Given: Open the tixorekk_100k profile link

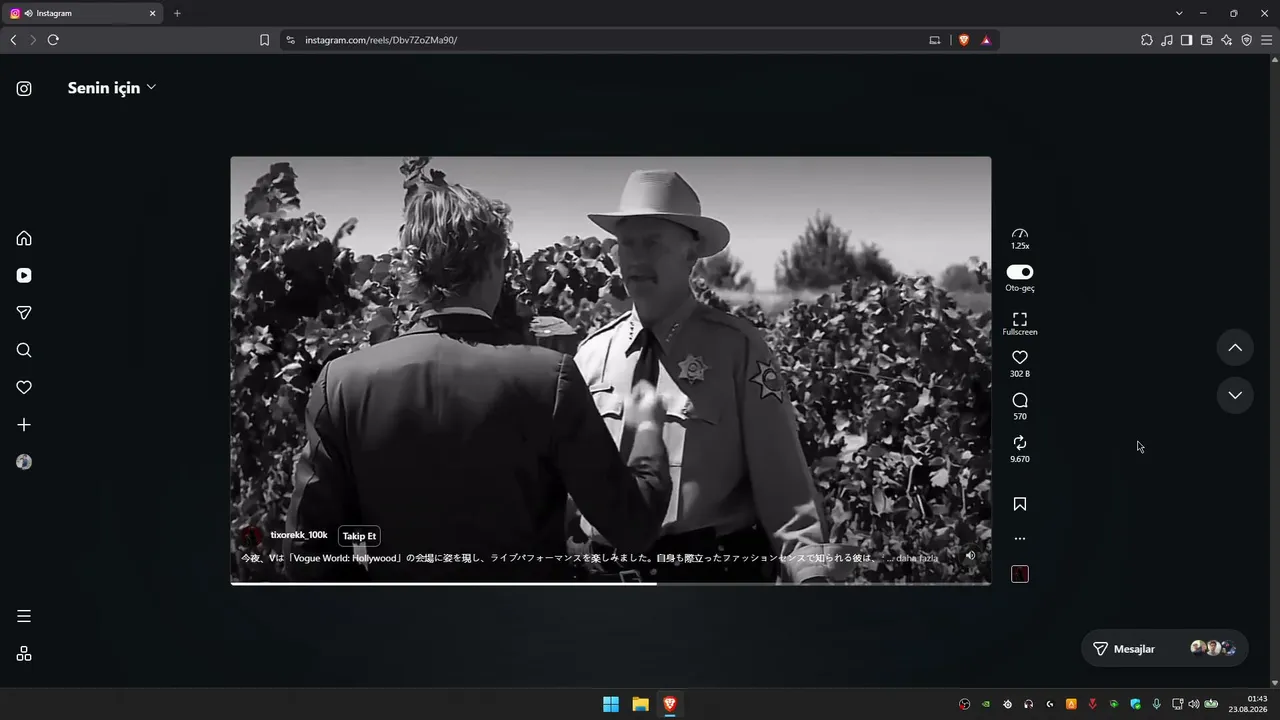Looking at the screenshot, I should [x=299, y=535].
